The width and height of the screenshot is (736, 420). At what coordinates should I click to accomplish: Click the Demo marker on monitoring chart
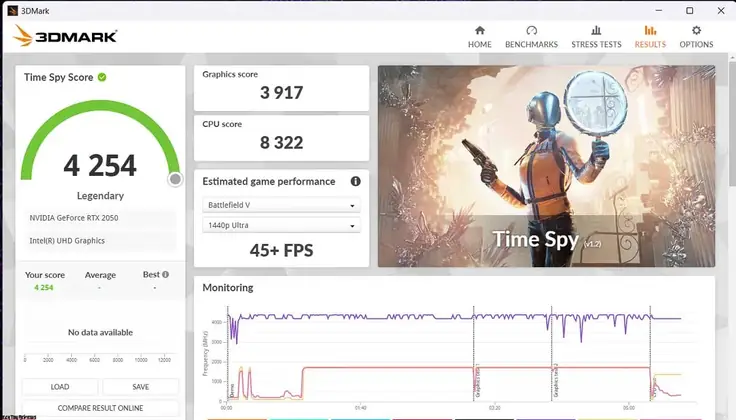pyautogui.click(x=232, y=390)
